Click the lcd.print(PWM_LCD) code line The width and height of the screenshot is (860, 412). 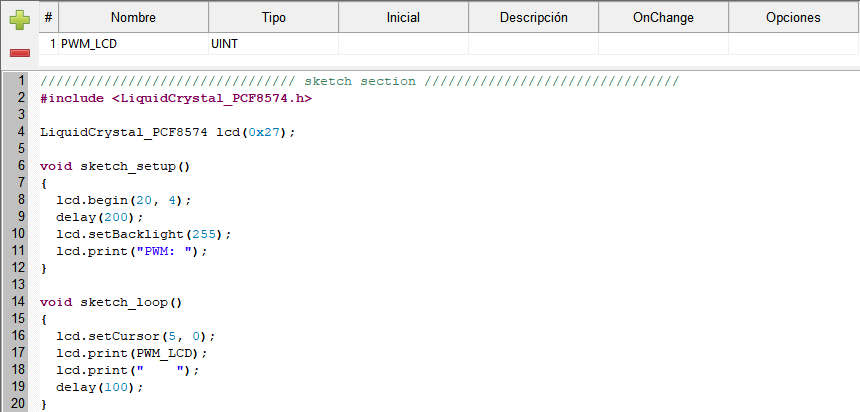(132, 353)
